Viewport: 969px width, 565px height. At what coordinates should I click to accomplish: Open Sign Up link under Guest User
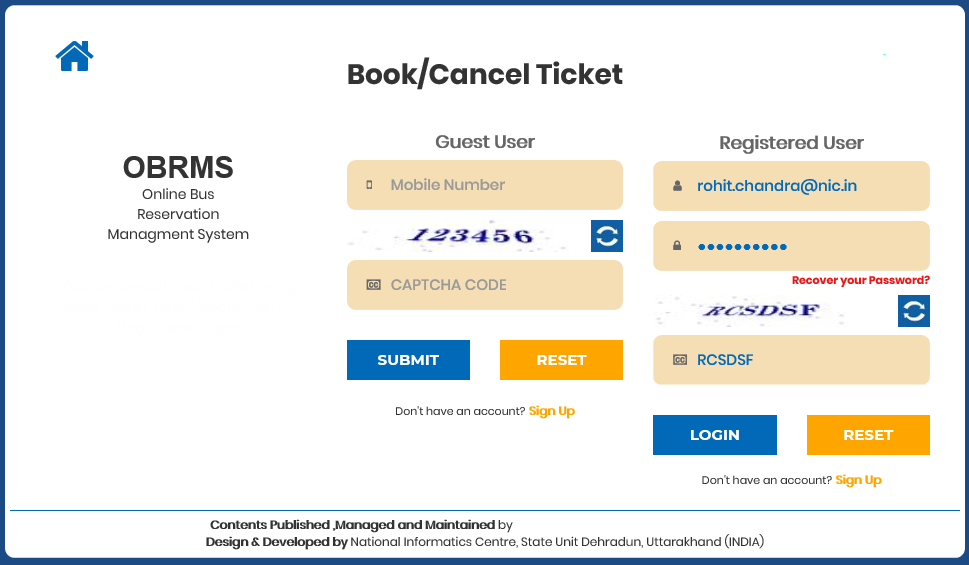(x=552, y=411)
